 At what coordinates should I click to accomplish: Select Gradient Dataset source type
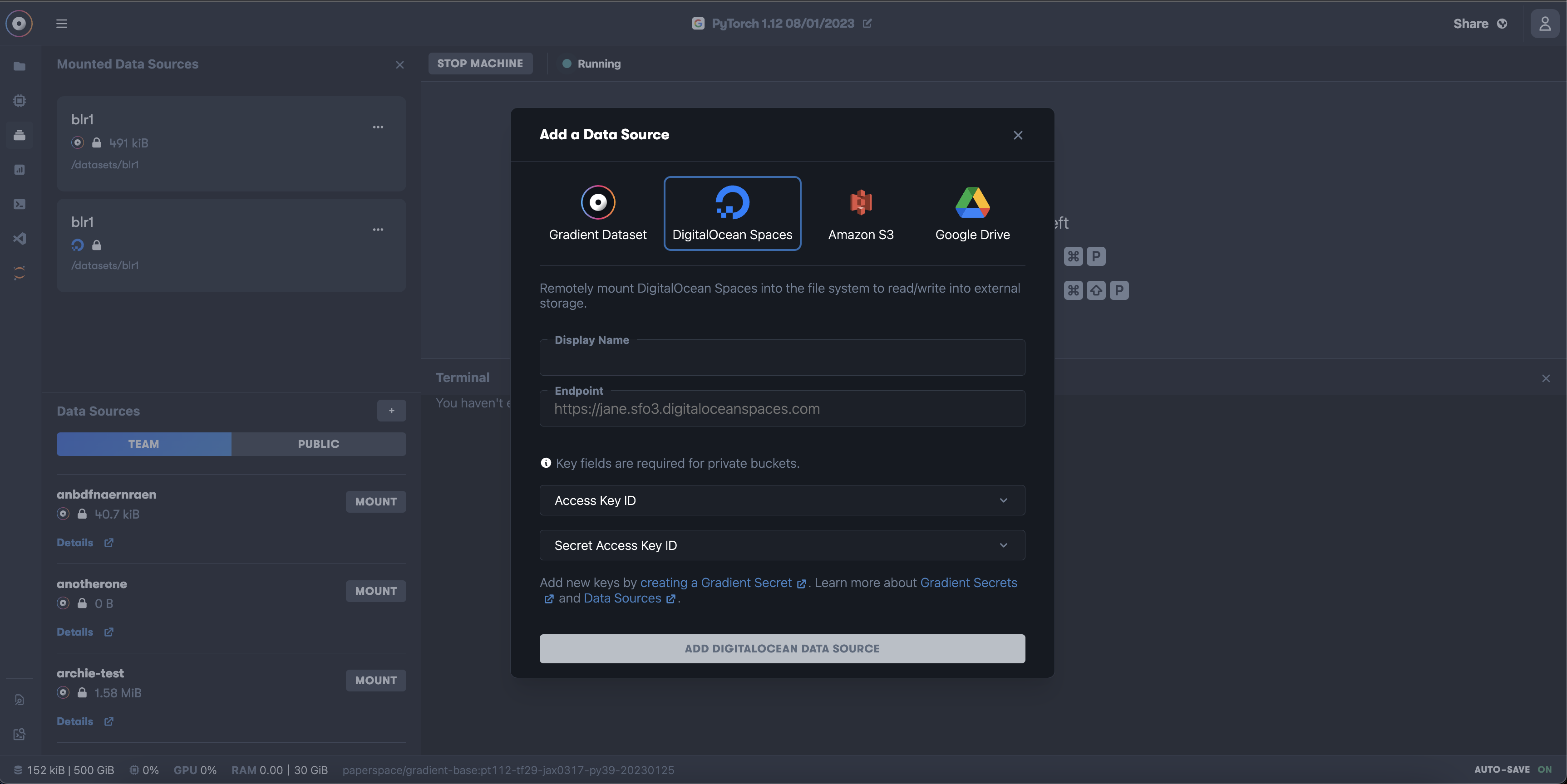pyautogui.click(x=597, y=214)
